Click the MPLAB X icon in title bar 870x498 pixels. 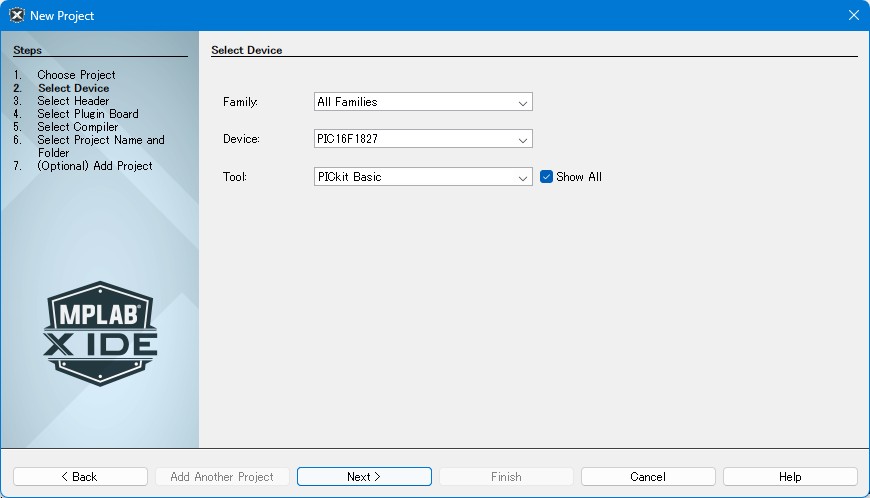click(16, 15)
